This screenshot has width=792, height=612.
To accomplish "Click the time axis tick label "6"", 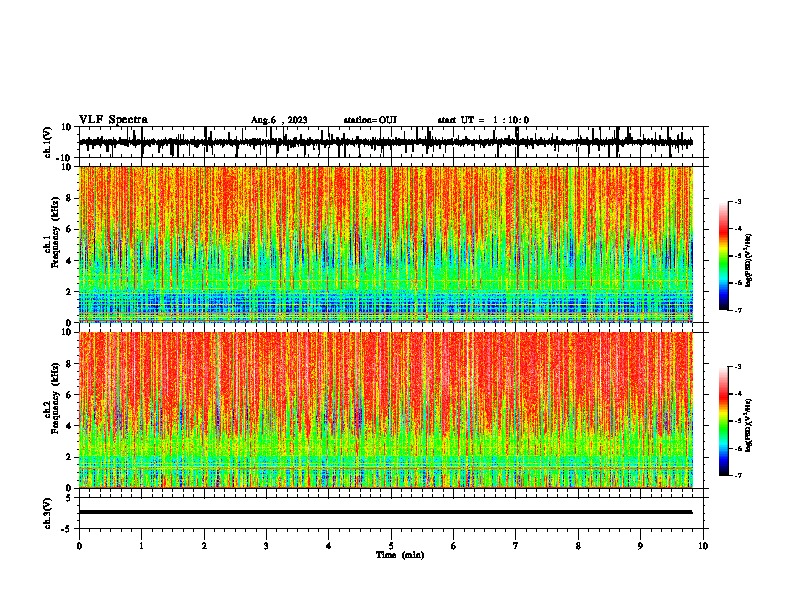I will pyautogui.click(x=454, y=546).
